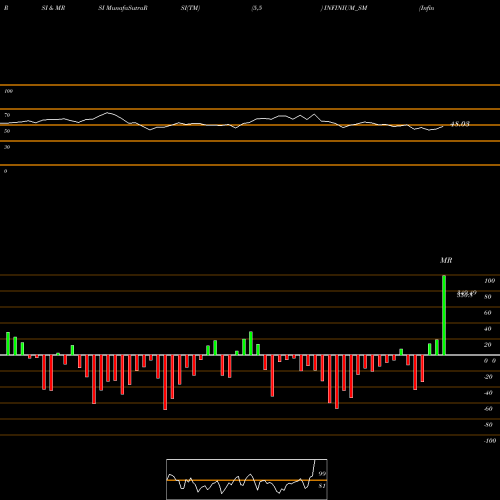Click the 'SI & MR' header label
This screenshot has height=500, width=500.
pyautogui.click(x=53, y=8)
